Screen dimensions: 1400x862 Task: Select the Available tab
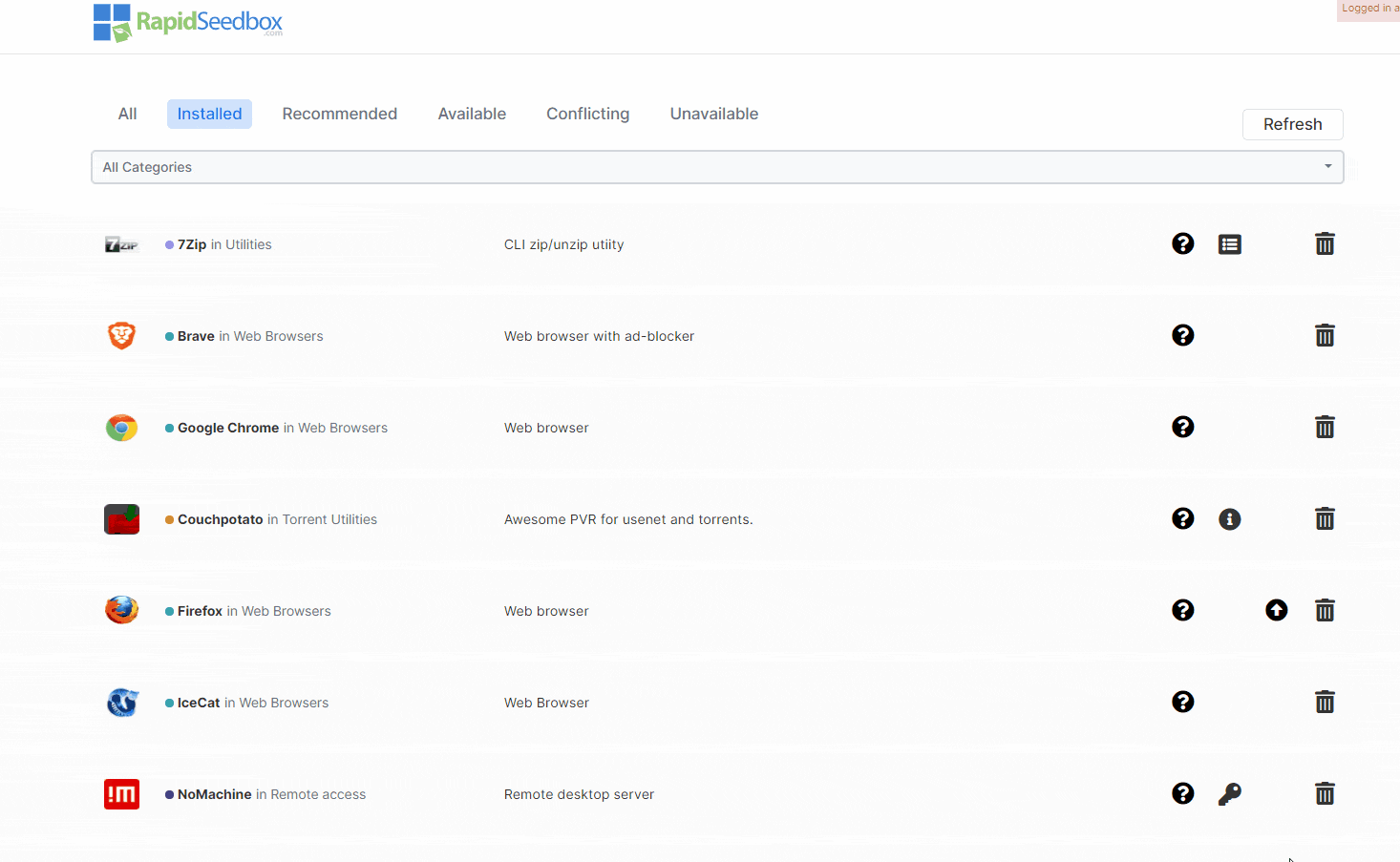tap(472, 114)
